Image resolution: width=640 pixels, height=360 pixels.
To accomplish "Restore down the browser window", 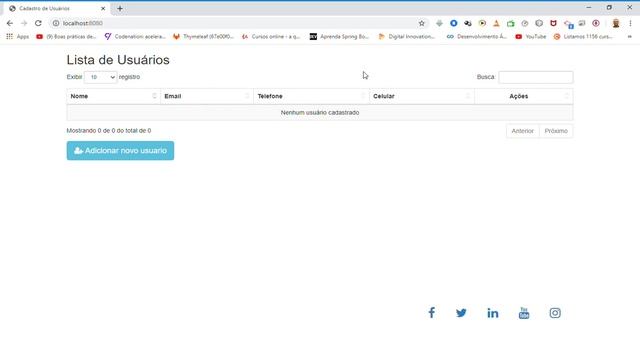I will pos(609,7).
